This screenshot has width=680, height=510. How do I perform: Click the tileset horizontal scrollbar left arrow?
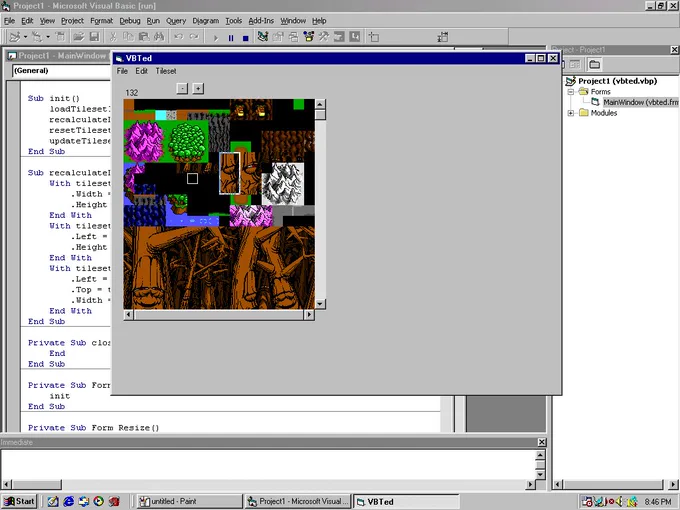point(128,315)
